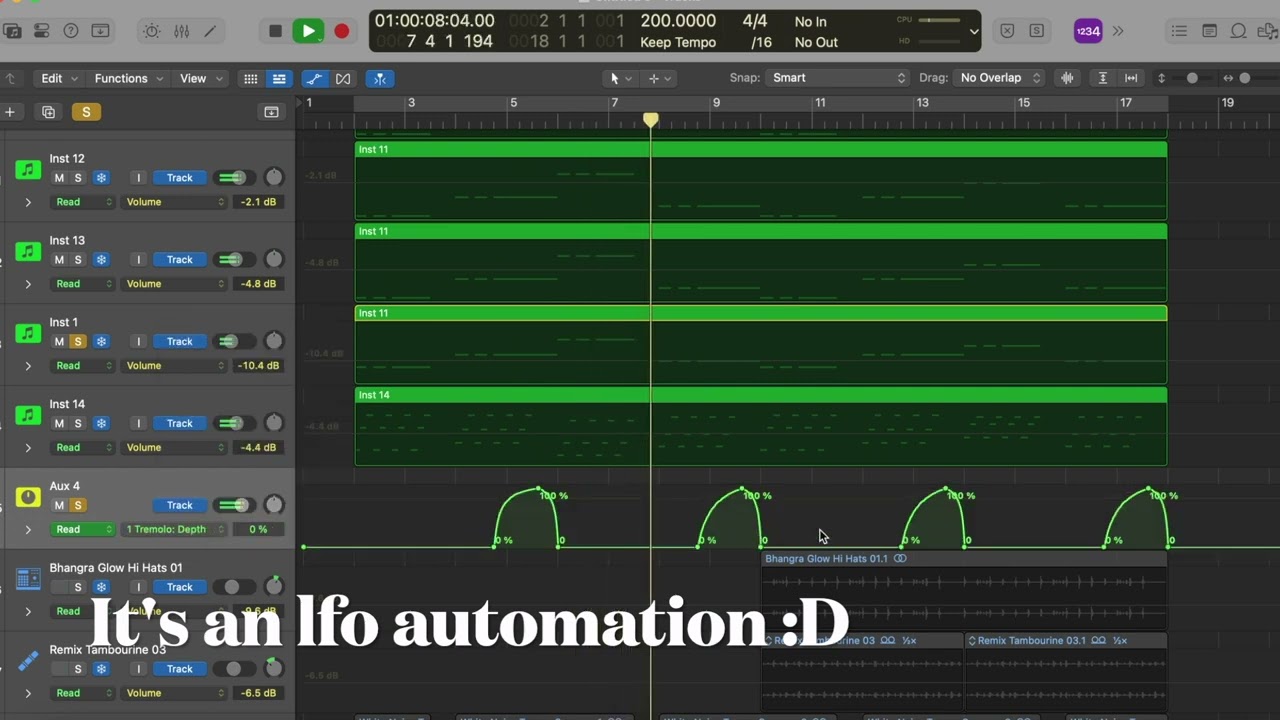
Task: Open Tremolo: Depth parameter menu
Action: [x=175, y=529]
